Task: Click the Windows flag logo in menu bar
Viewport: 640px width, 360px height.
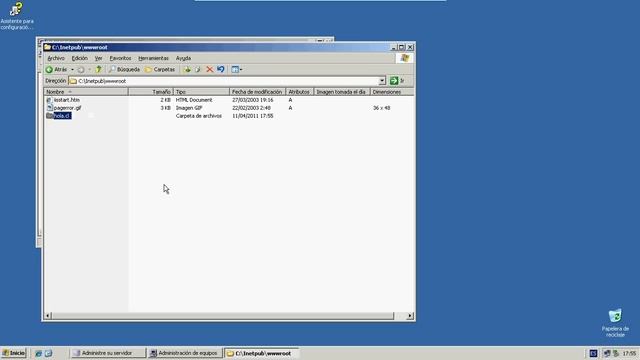Action: point(404,58)
